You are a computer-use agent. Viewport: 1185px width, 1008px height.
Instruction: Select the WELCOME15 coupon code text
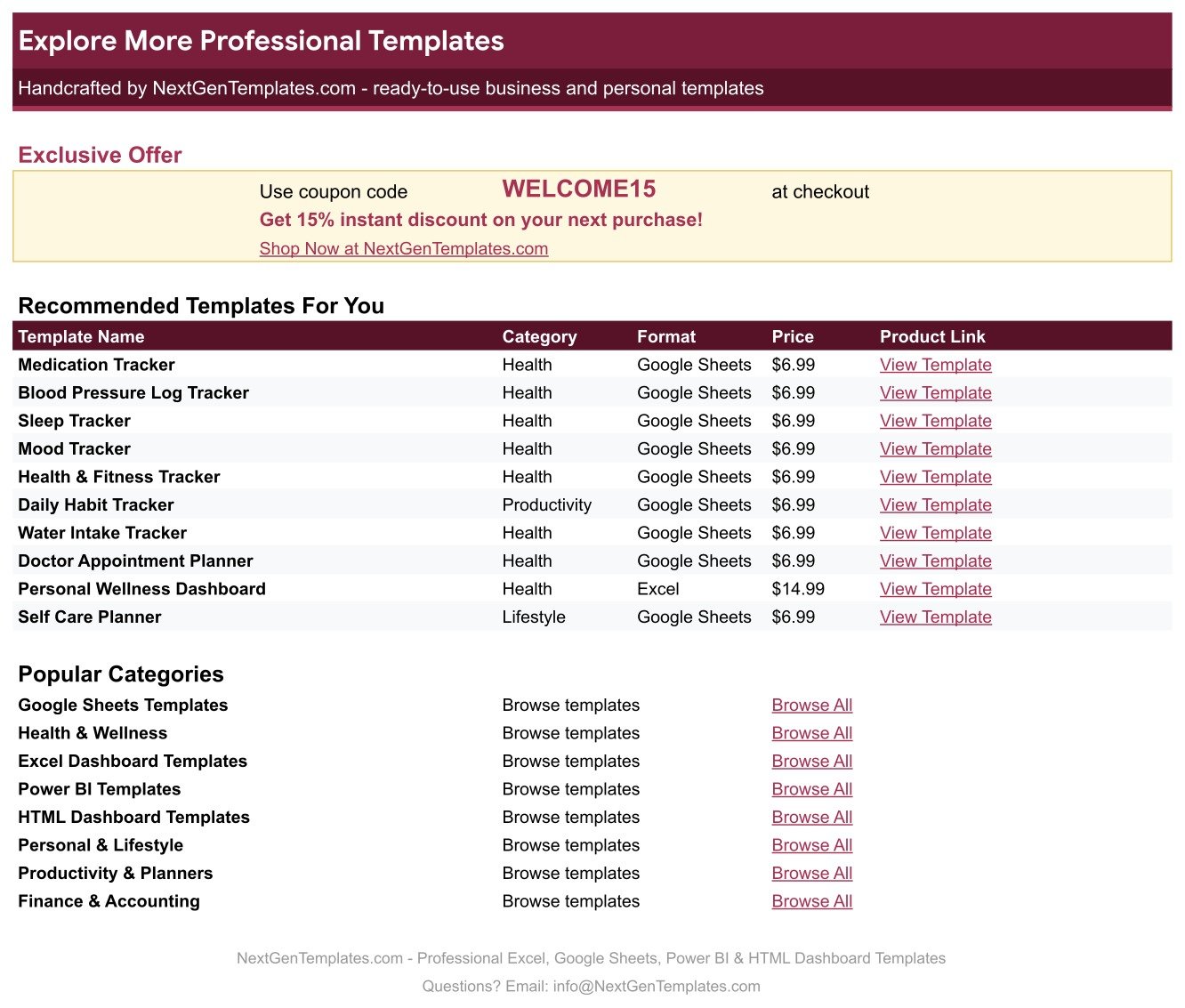point(578,189)
